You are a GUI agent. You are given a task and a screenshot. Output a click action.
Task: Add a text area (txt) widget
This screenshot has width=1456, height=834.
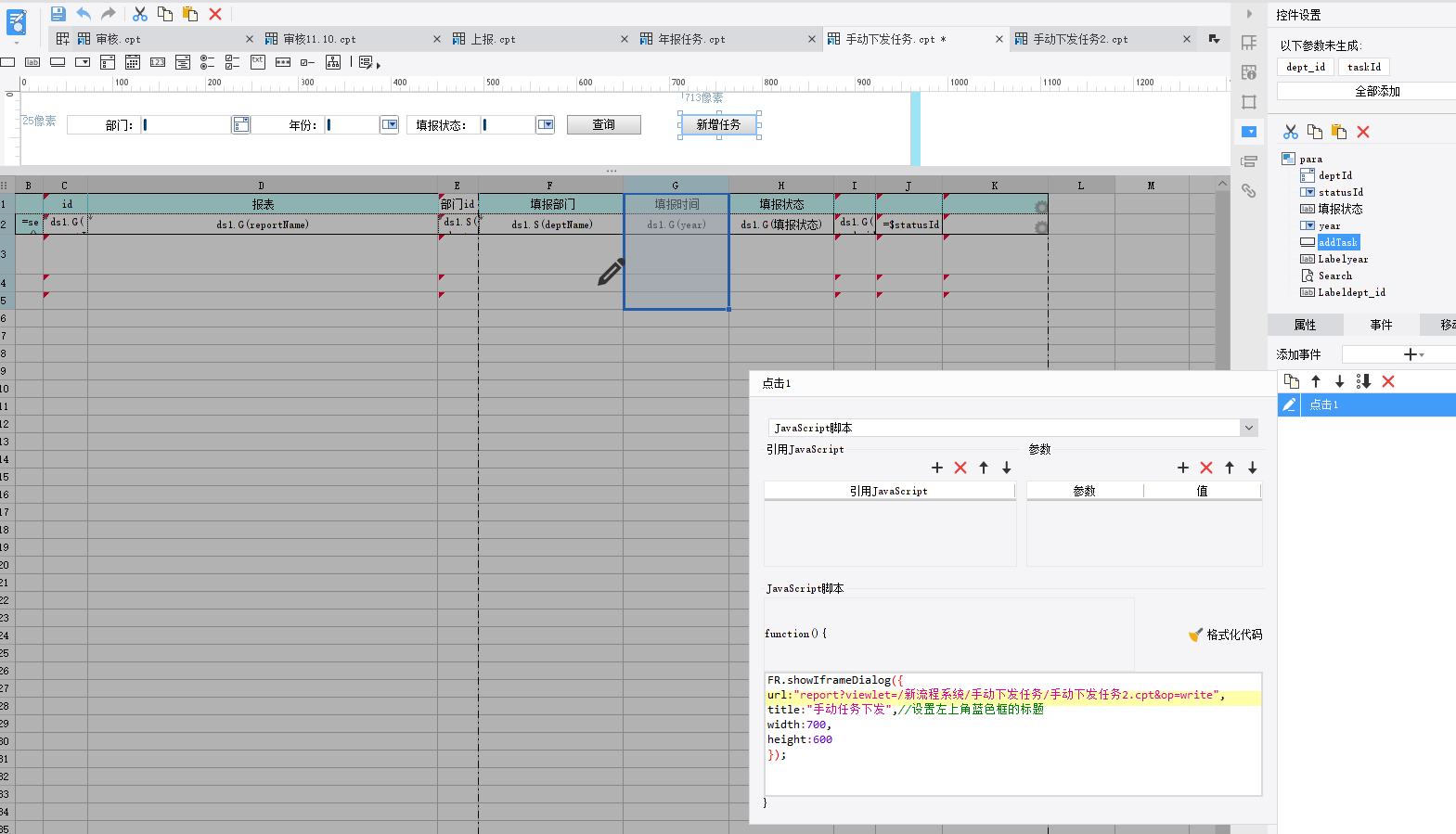[258, 62]
